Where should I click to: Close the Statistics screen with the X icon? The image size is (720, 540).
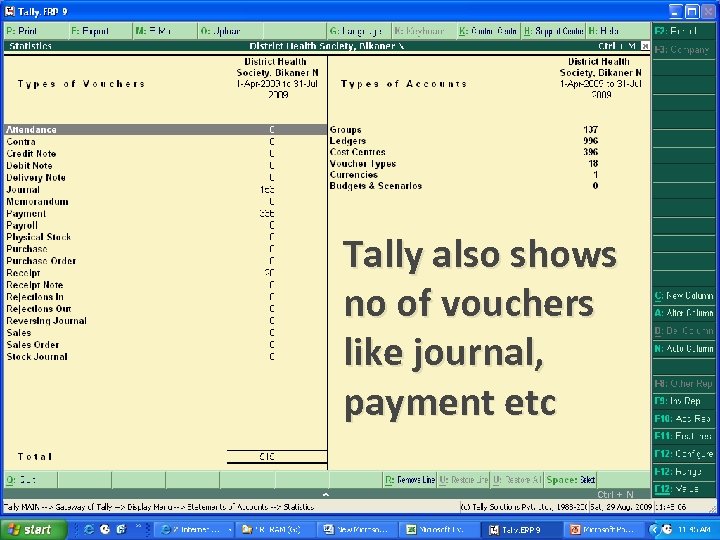pyautogui.click(x=645, y=45)
